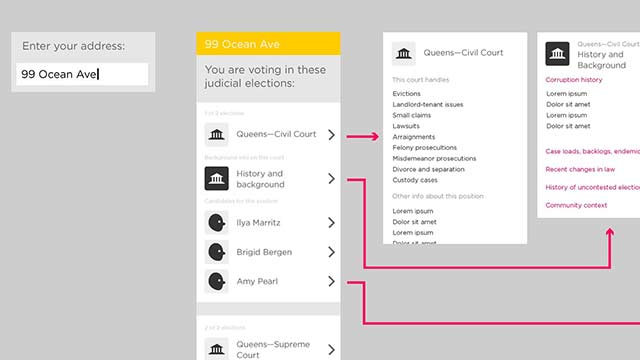
Task: Open Amy Pearl details via chevron
Action: [331, 281]
